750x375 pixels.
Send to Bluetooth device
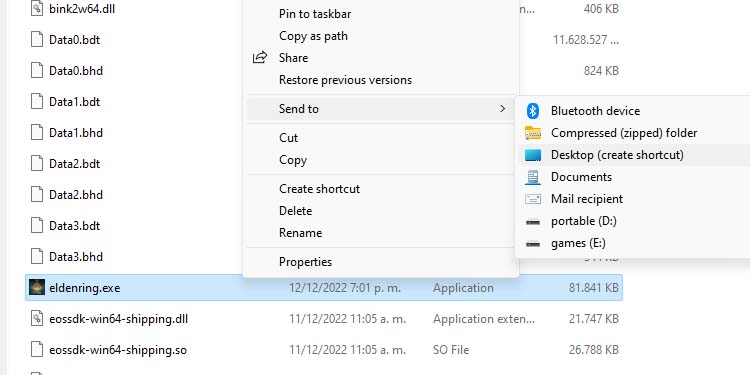595,111
